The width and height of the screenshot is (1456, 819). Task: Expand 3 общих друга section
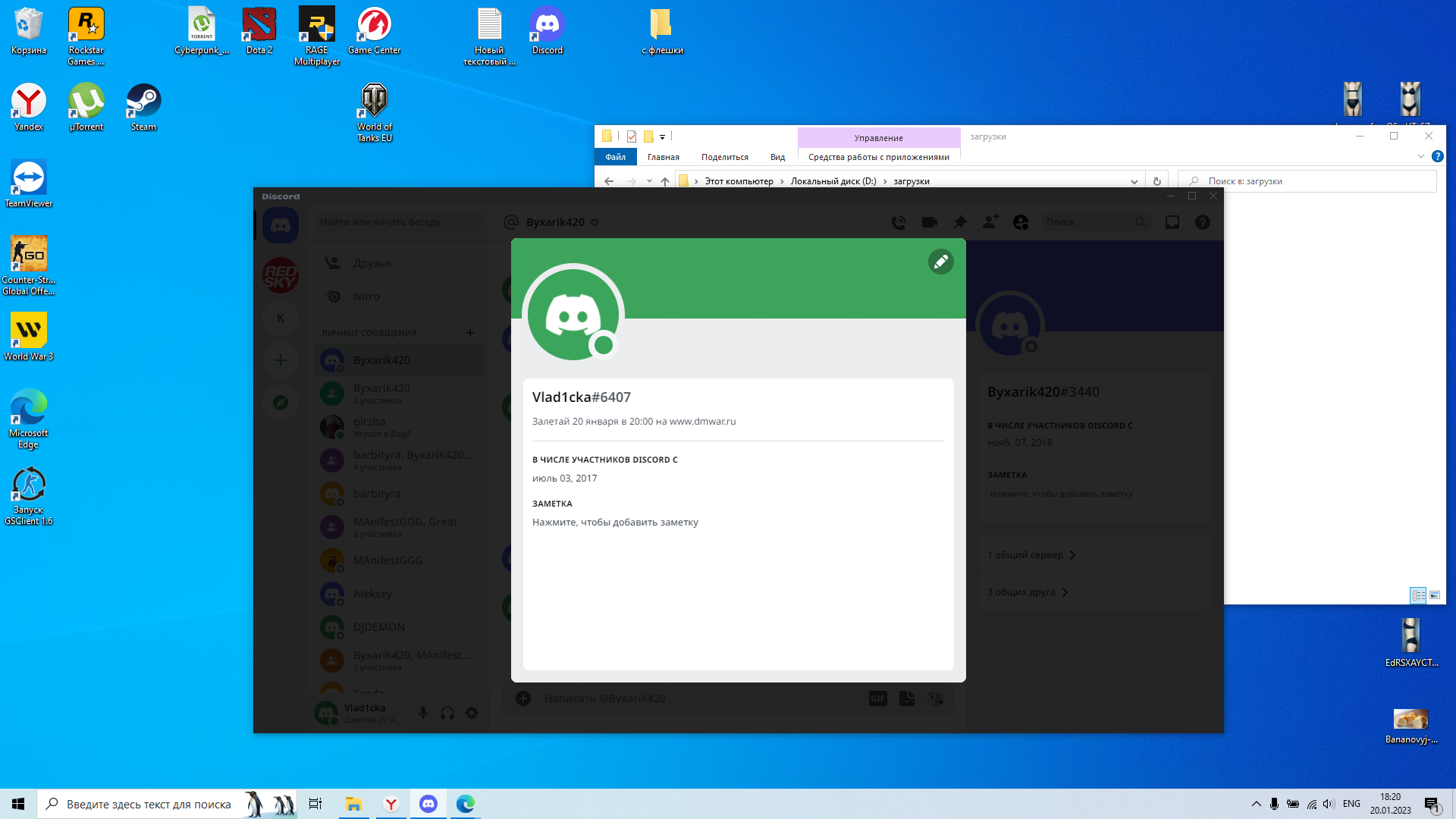click(x=1094, y=592)
